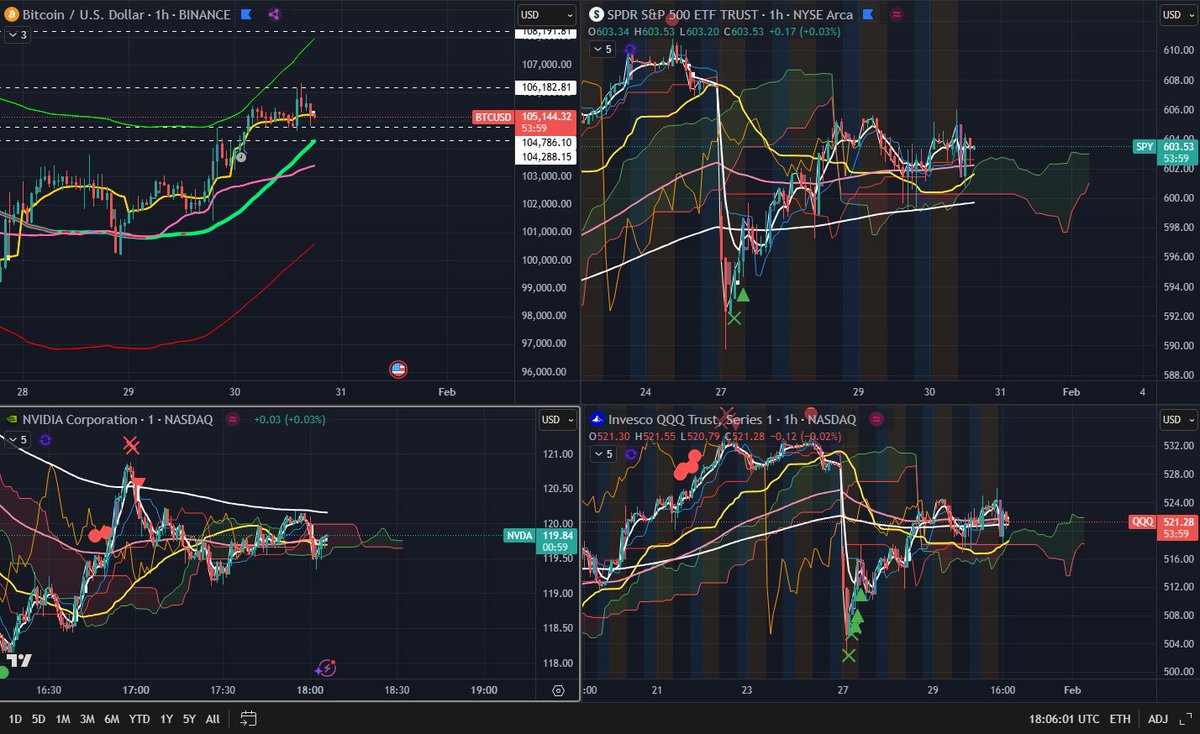
Task: Toggle extended hours with the ETH button
Action: (1121, 718)
